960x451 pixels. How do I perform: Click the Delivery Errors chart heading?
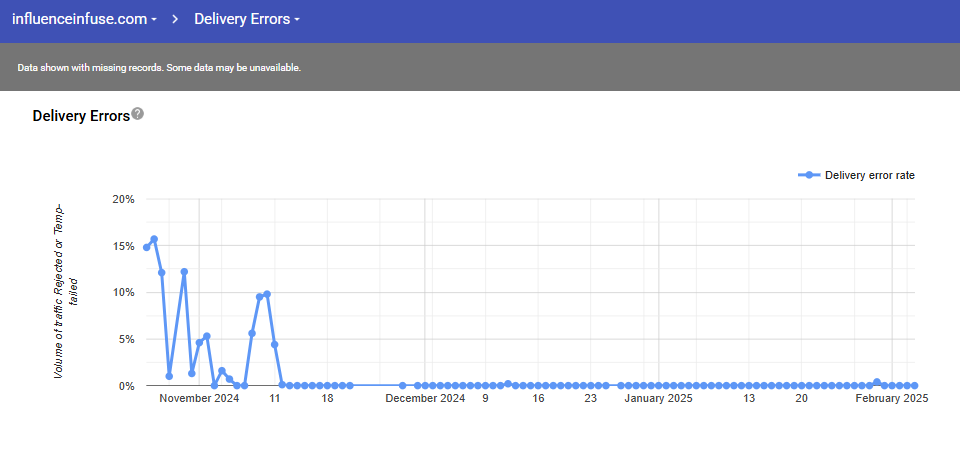click(81, 116)
